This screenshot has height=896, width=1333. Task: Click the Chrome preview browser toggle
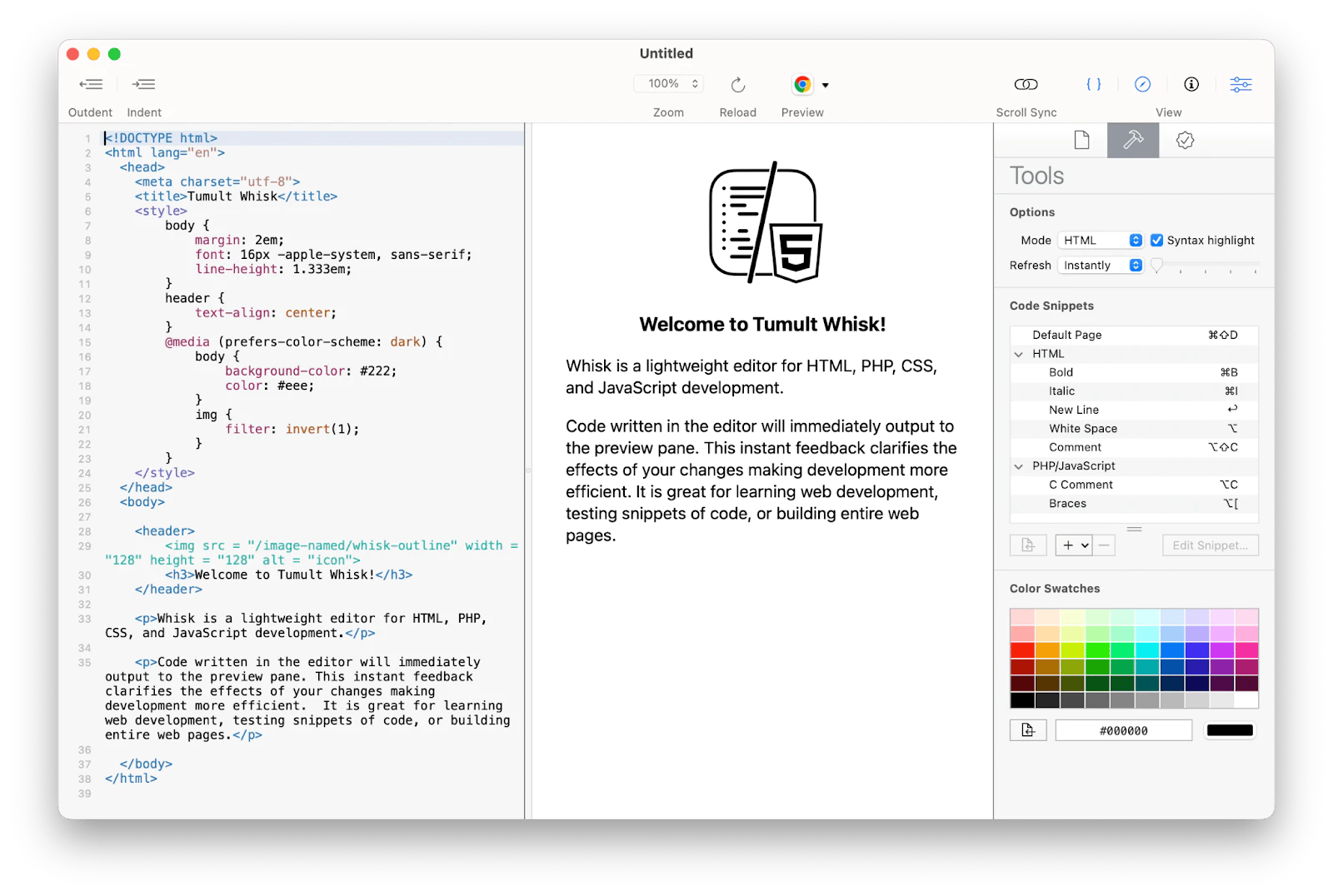802,84
